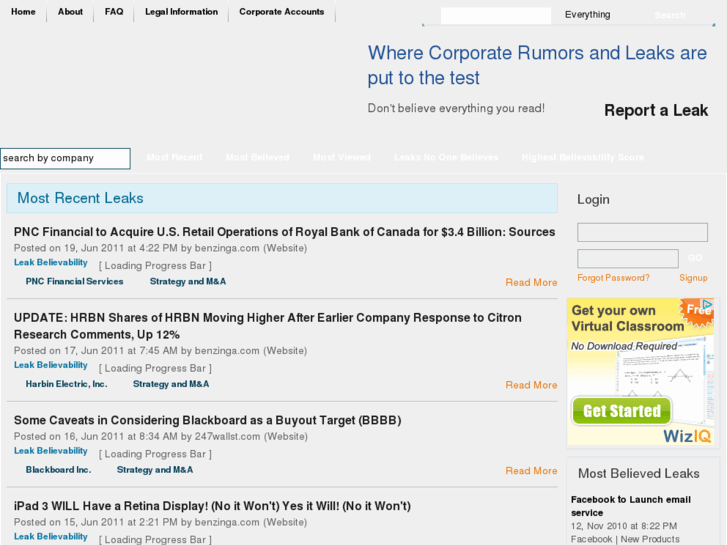Open the iPad 3 Retina Display headline
This screenshot has width=727, height=545.
coord(212,506)
